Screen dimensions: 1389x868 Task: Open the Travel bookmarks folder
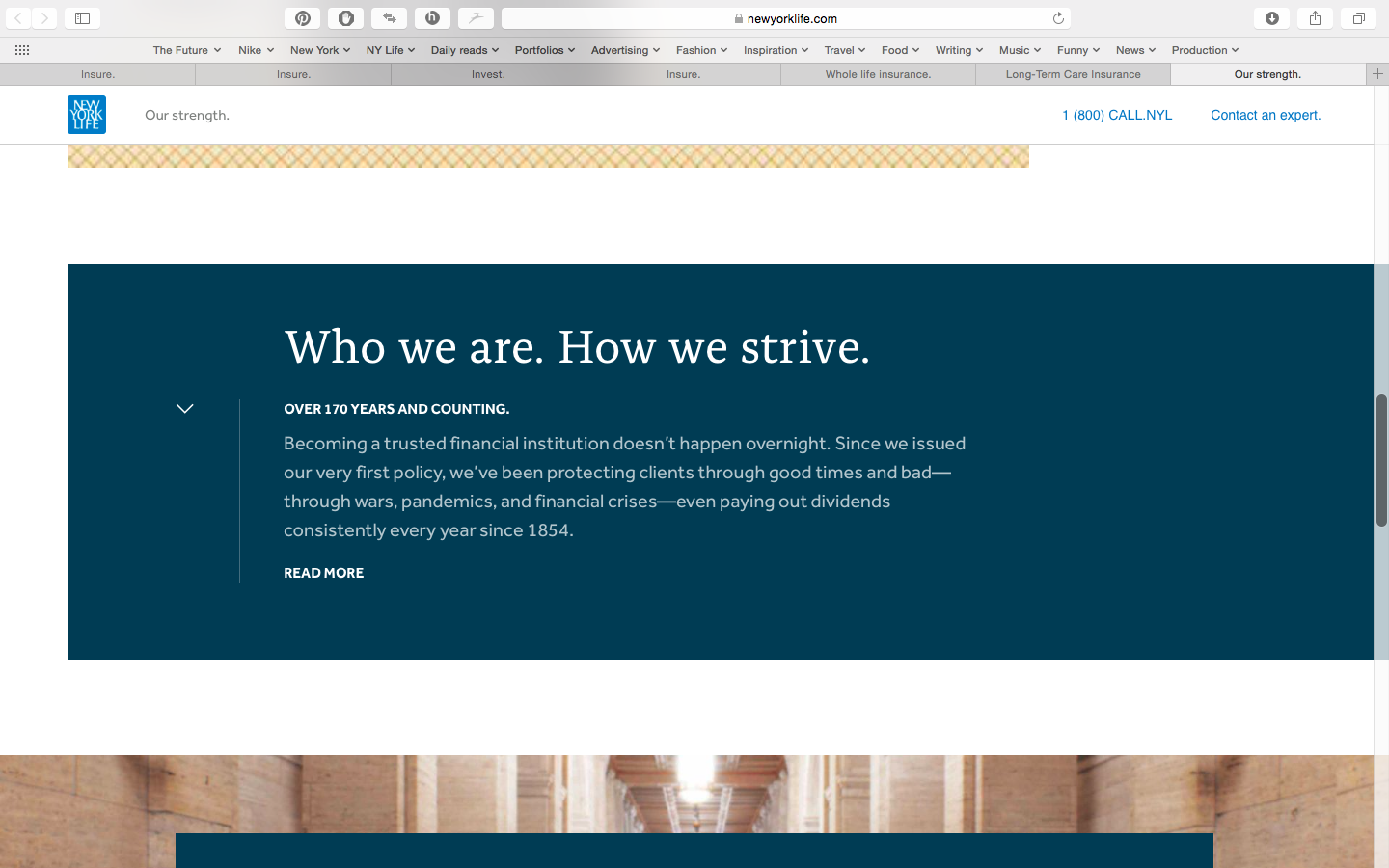(x=845, y=50)
